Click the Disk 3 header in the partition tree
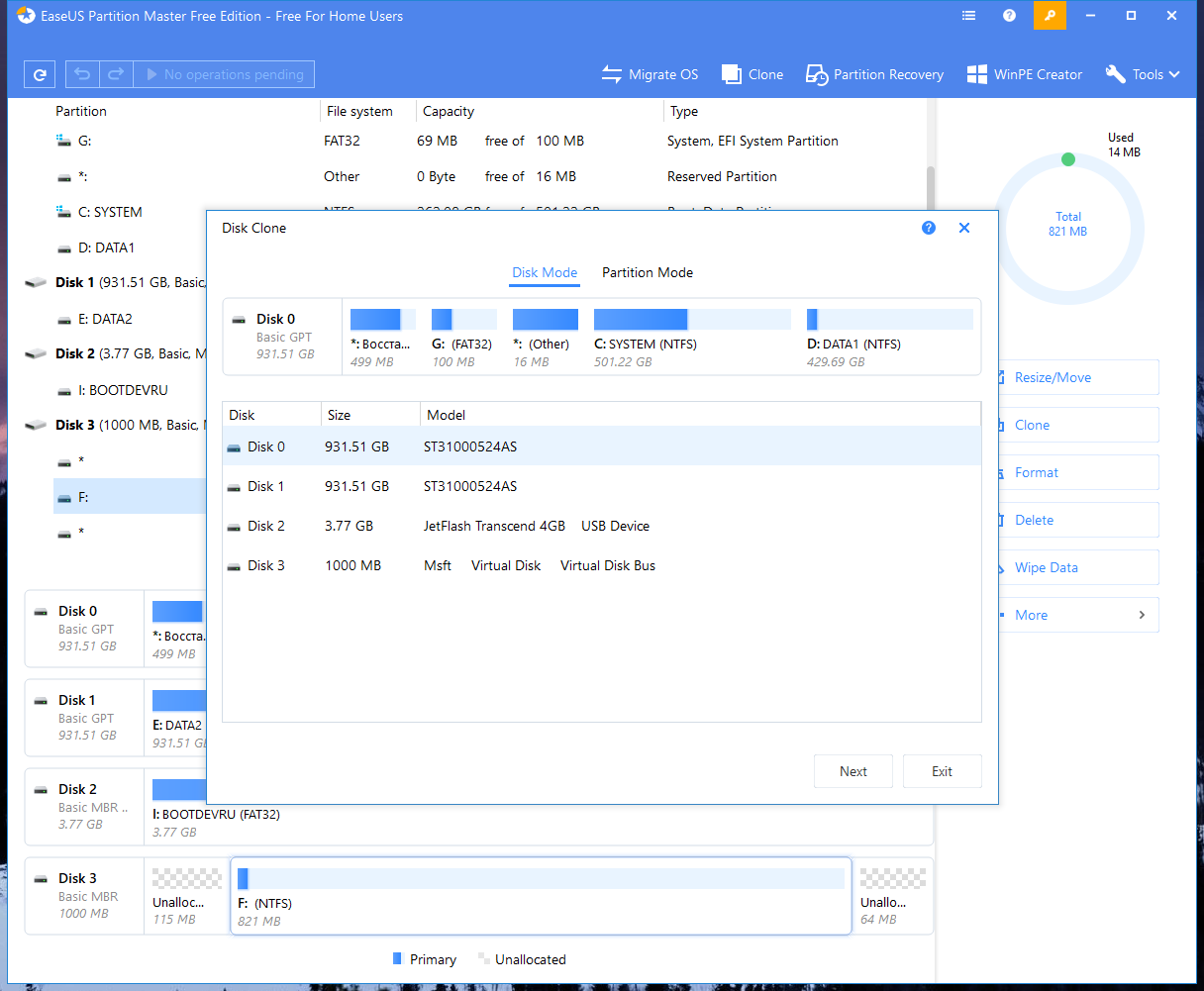This screenshot has height=991, width=1204. tap(115, 425)
